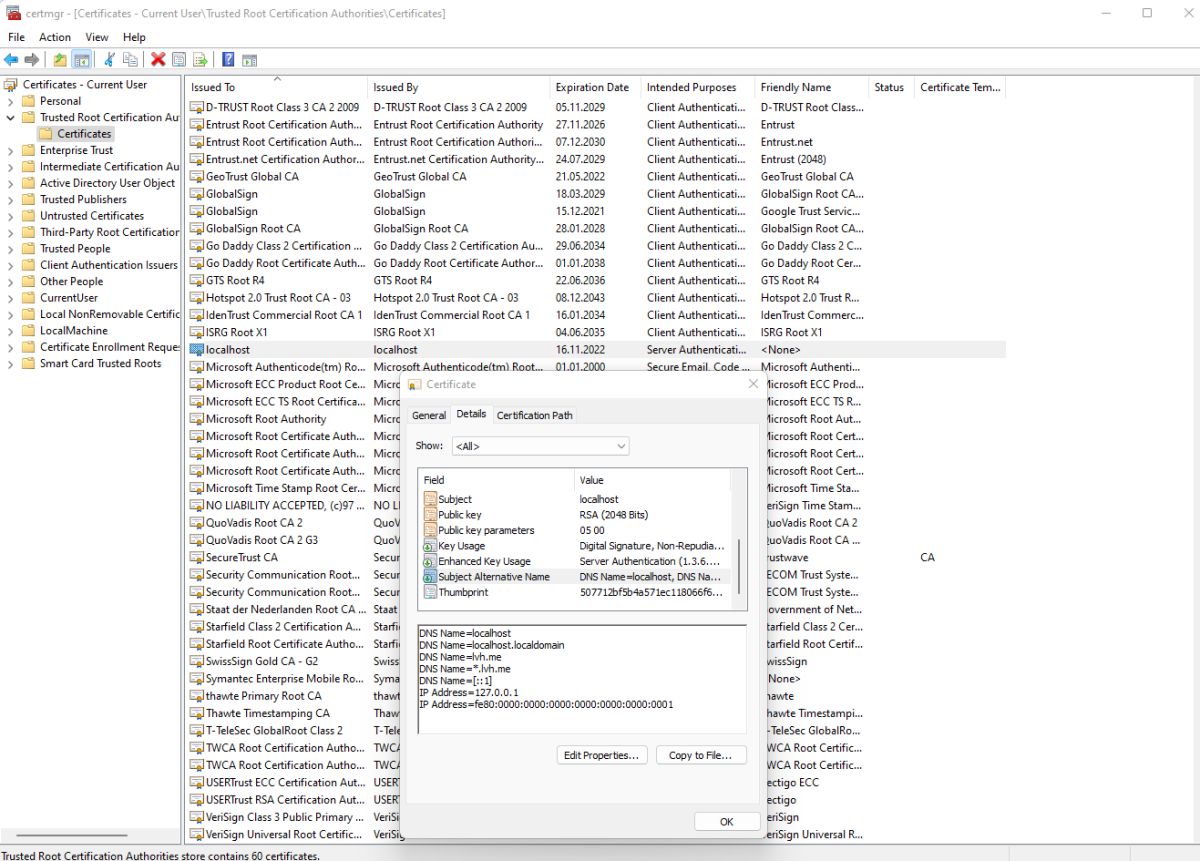Sort by Friendly Name column header

tap(811, 87)
